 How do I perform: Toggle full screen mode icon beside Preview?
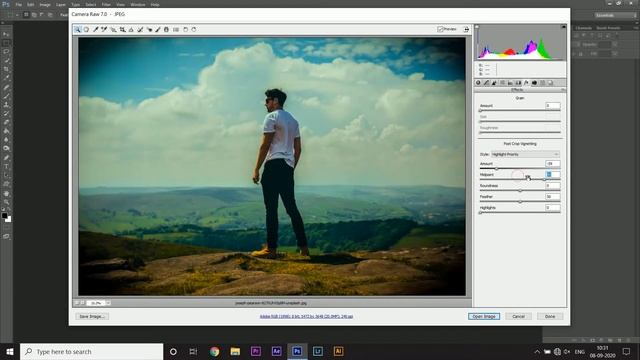466,29
